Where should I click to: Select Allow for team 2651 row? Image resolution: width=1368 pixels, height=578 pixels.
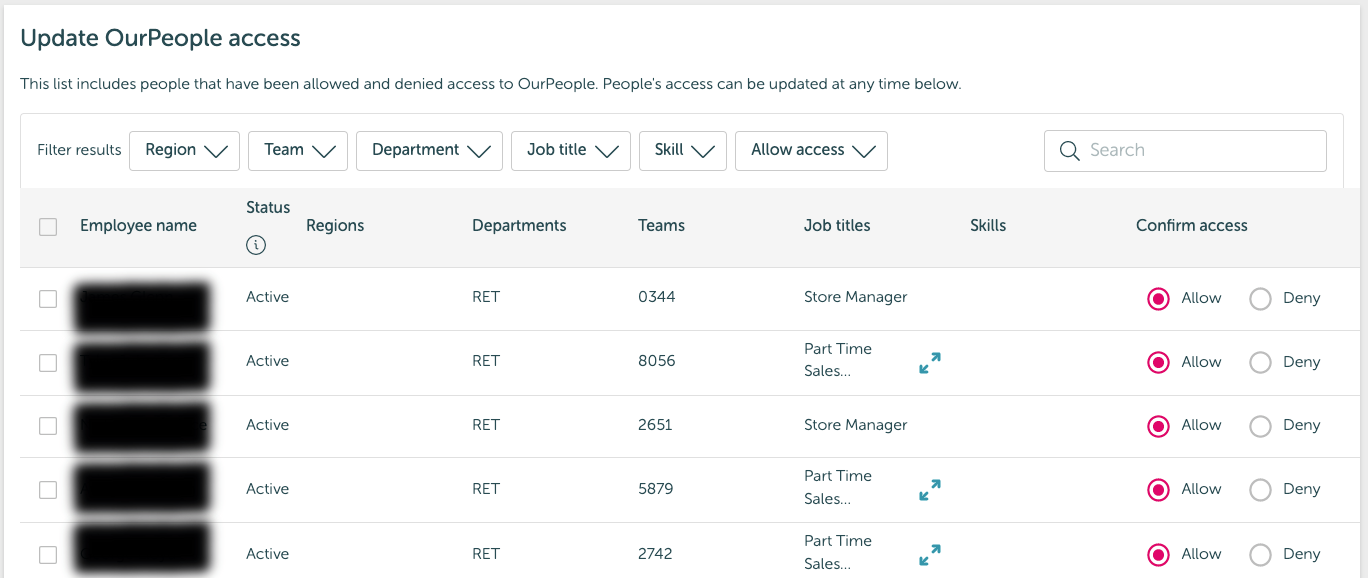pyautogui.click(x=1159, y=426)
